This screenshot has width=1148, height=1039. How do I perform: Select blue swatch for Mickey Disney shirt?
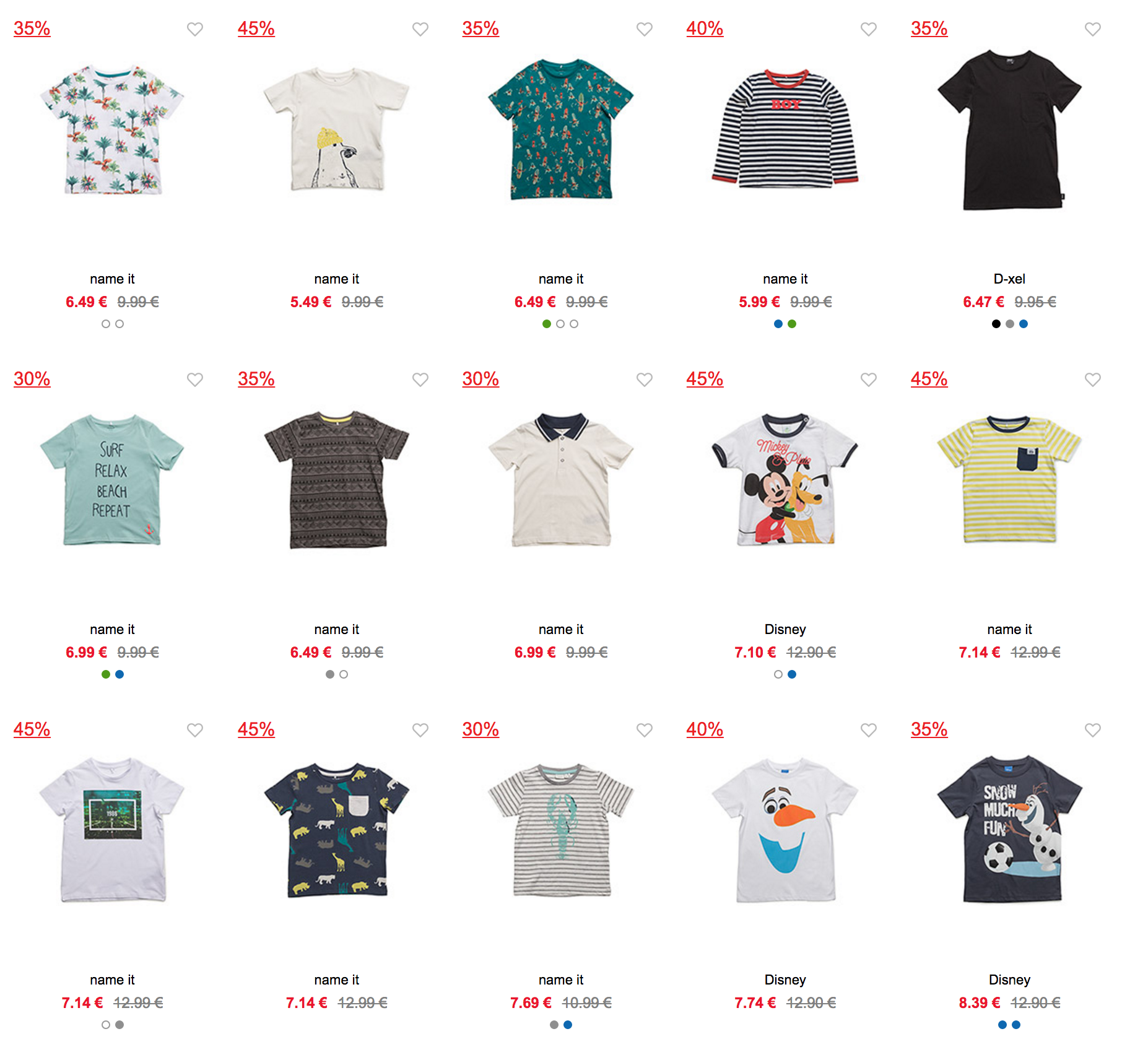tap(792, 674)
